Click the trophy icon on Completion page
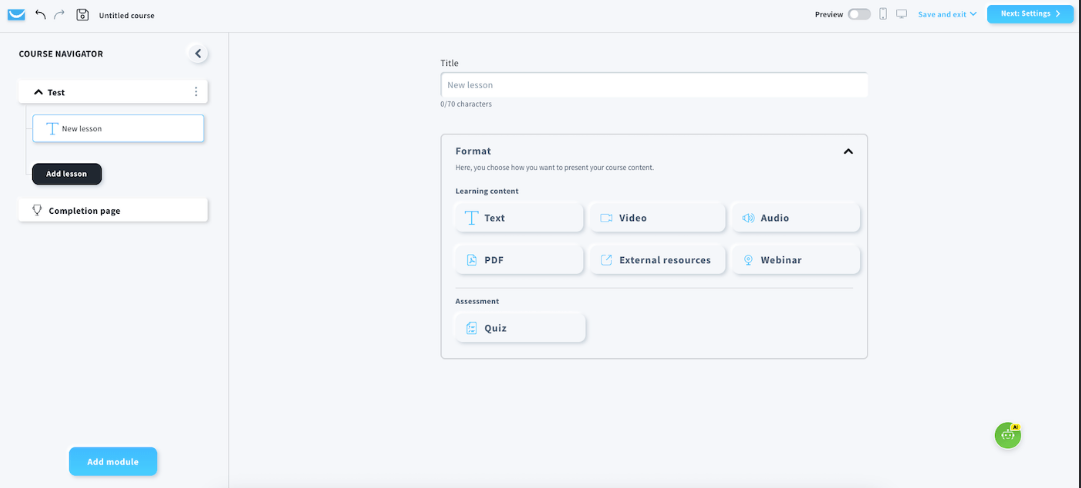This screenshot has width=1081, height=488. [37, 210]
